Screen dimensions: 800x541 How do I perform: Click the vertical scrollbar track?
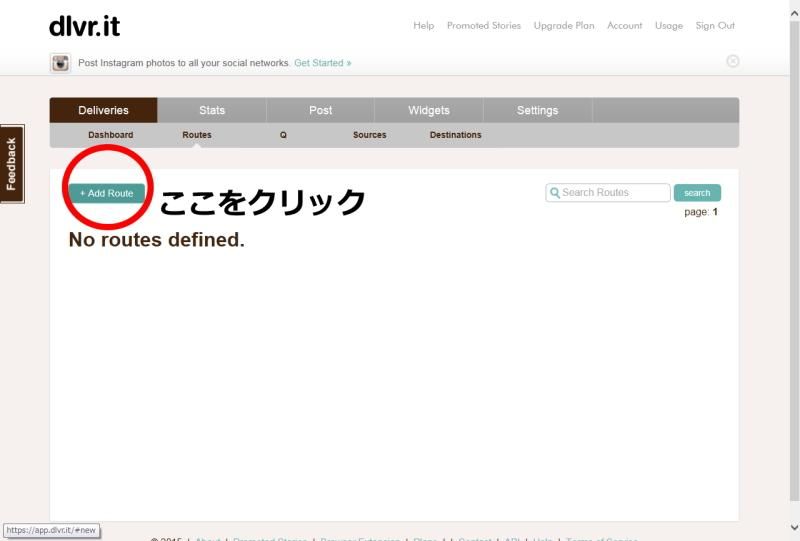tap(794, 260)
